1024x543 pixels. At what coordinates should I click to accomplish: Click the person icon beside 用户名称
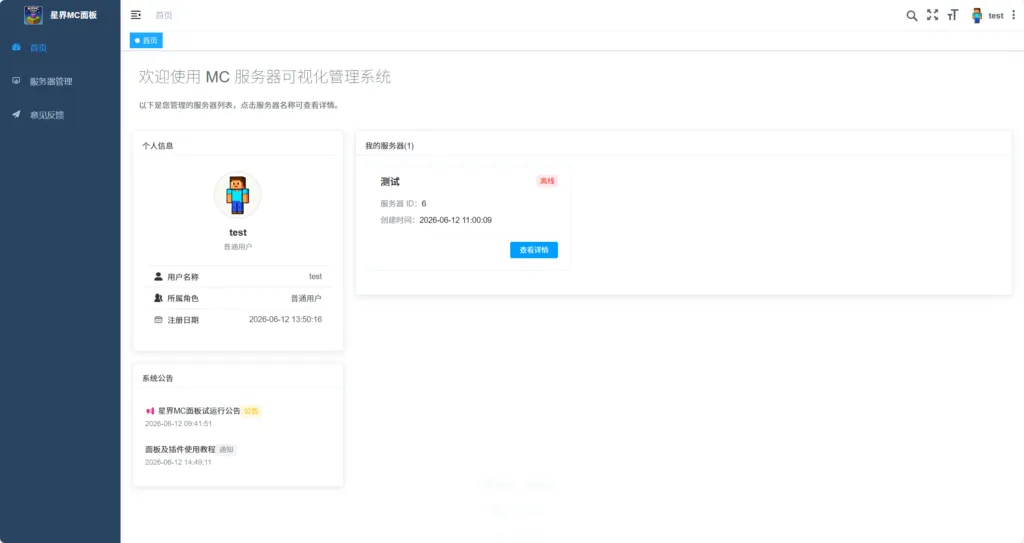click(158, 276)
